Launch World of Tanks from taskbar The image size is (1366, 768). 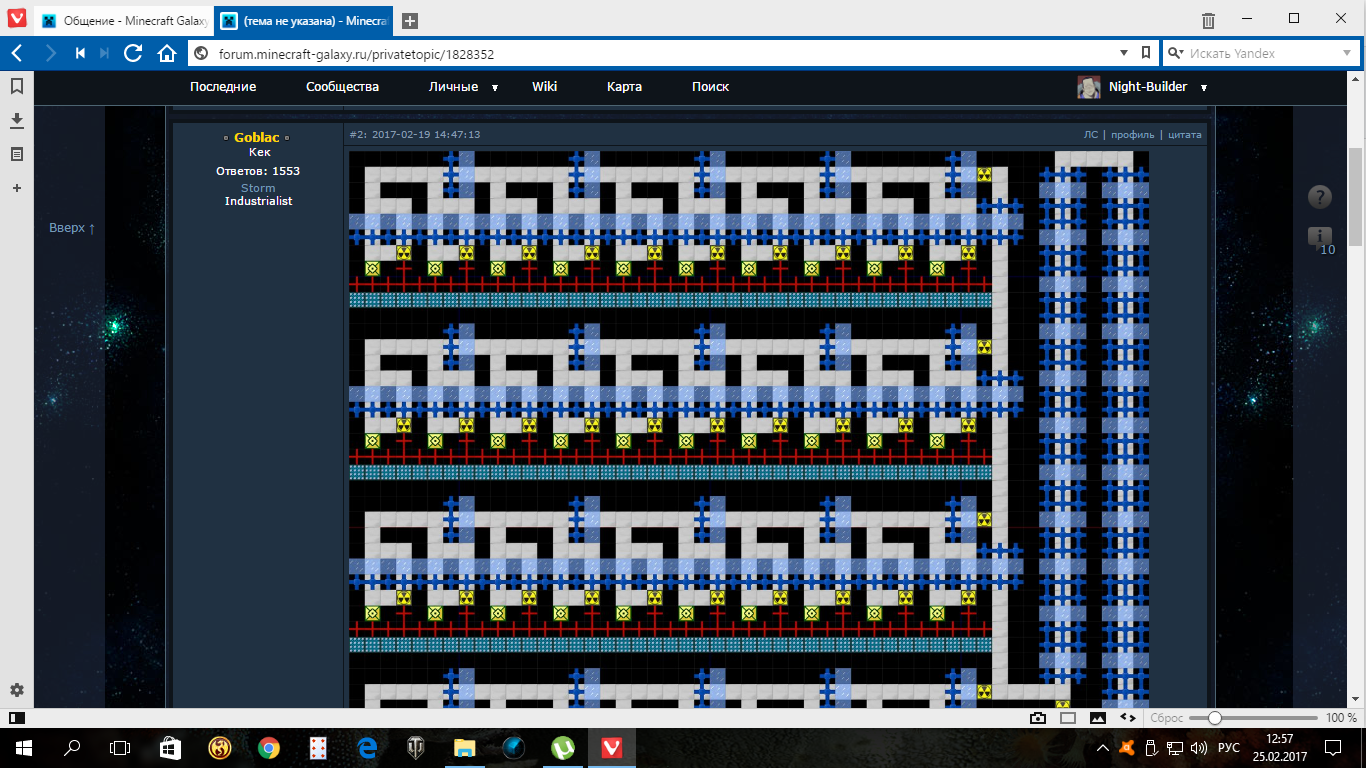tap(414, 747)
